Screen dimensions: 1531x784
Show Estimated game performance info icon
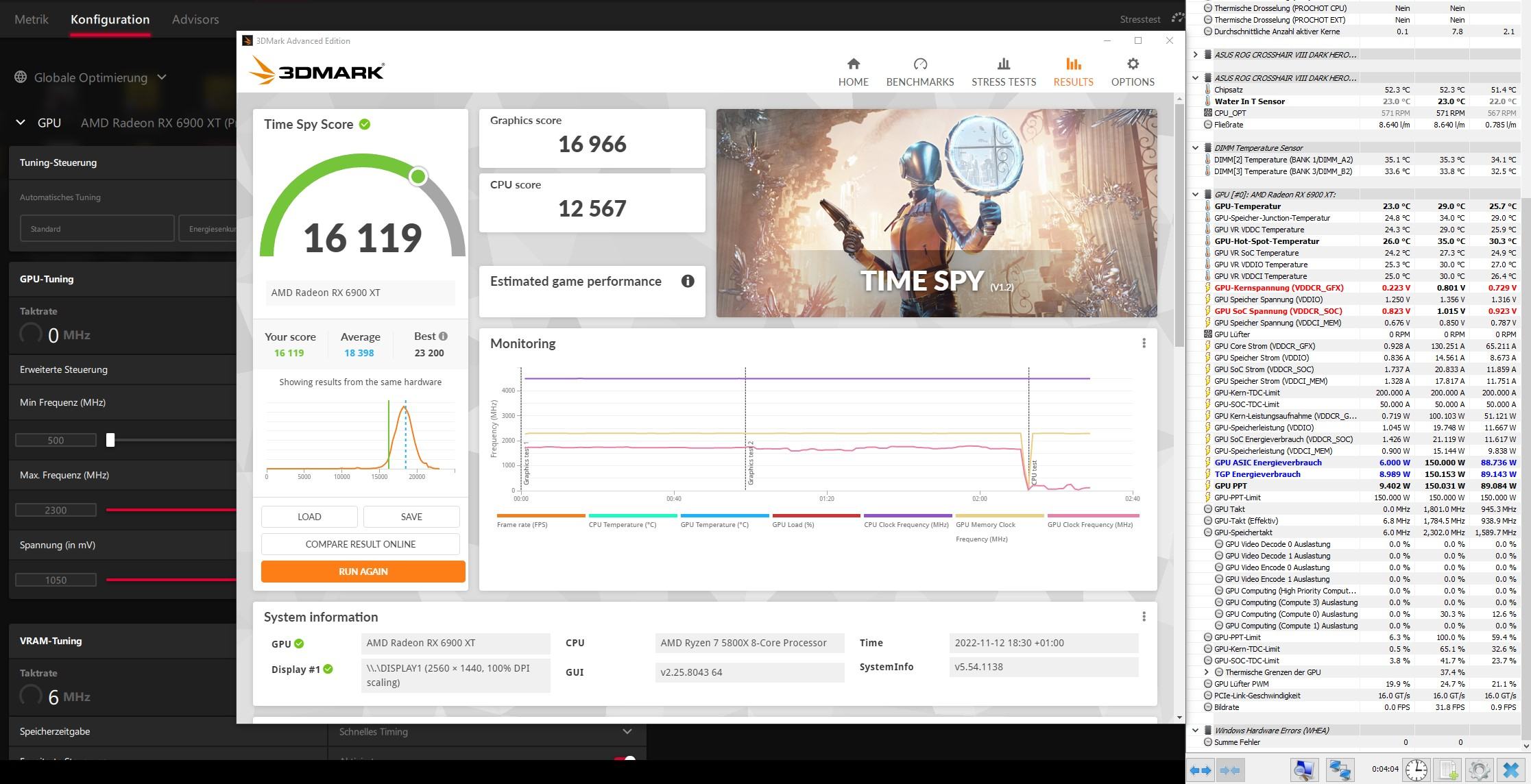688,281
